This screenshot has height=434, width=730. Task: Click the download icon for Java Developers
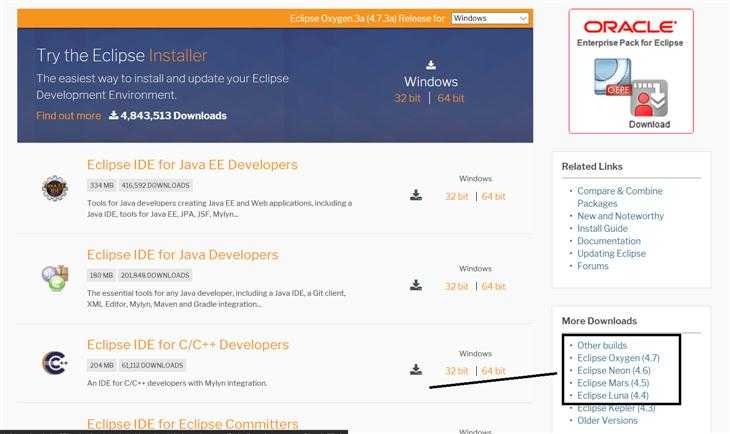tap(416, 285)
